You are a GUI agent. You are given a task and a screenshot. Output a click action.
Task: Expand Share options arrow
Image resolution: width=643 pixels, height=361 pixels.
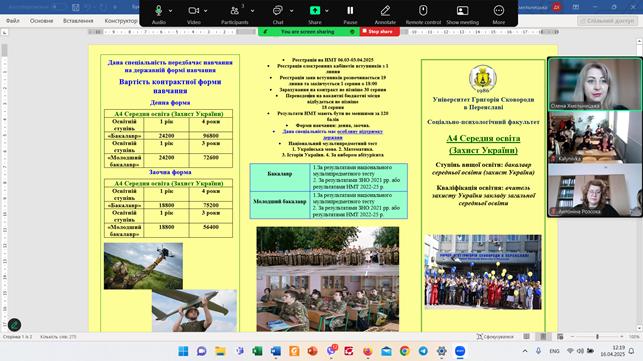327,11
